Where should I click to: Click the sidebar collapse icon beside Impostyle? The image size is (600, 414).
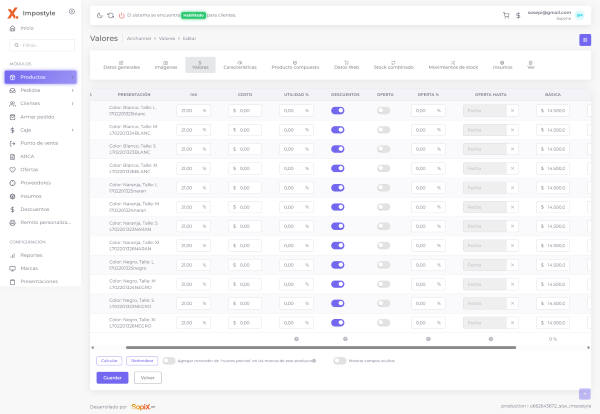point(72,11)
